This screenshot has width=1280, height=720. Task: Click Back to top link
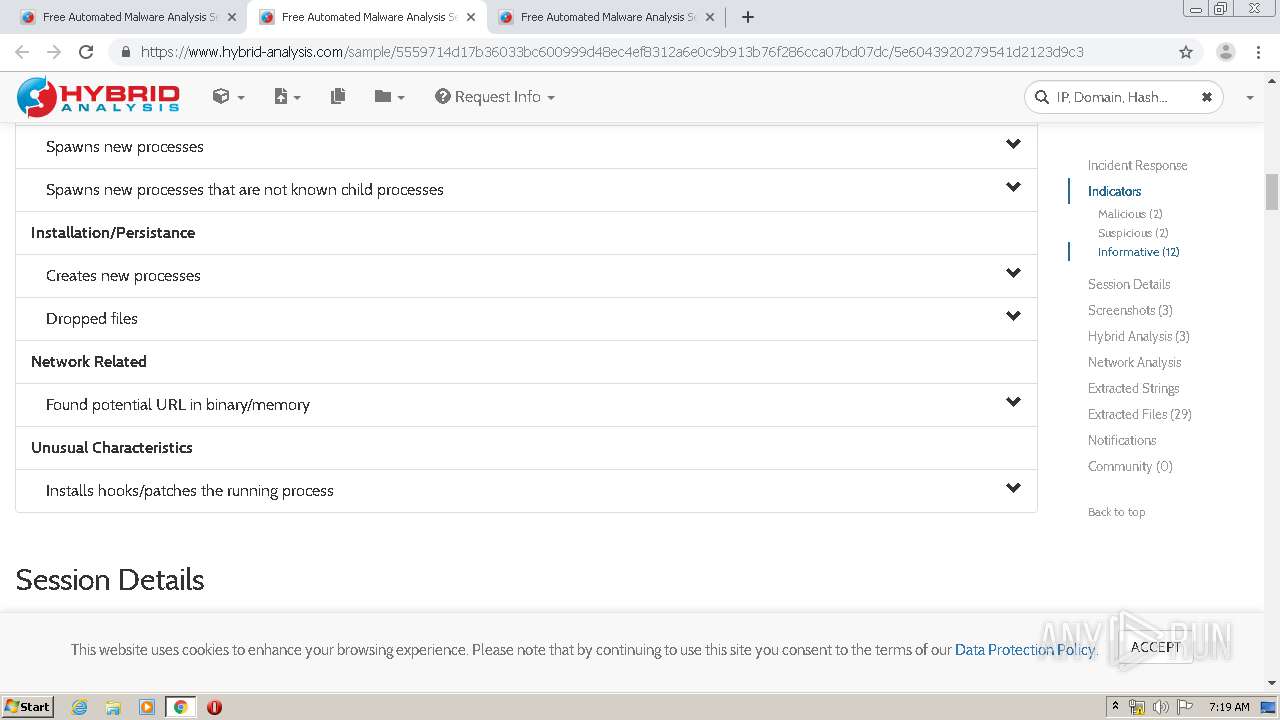pos(1116,512)
